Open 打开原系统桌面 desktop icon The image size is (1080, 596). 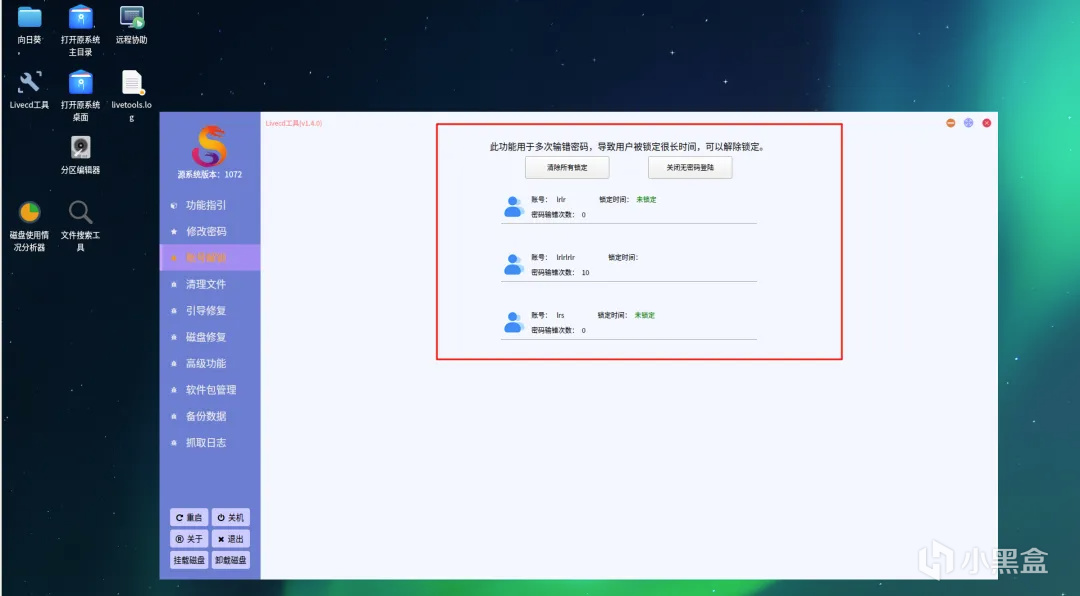[81, 83]
